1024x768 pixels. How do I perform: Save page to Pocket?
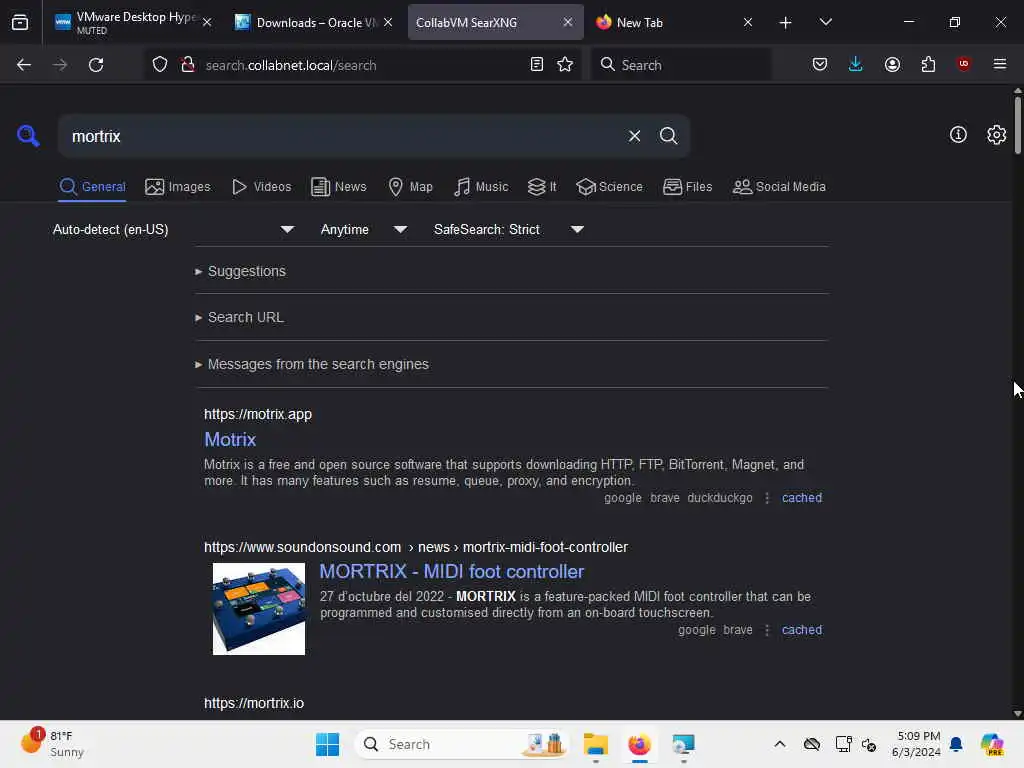820,65
